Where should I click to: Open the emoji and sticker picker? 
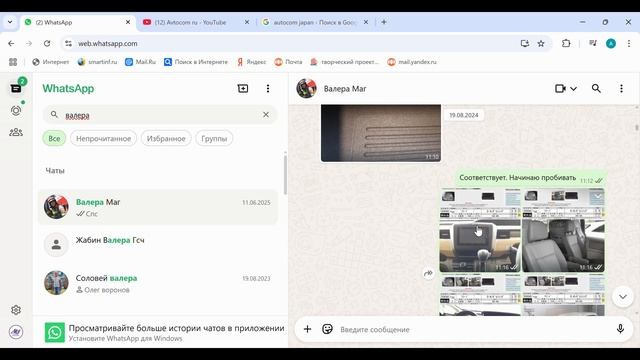tap(327, 329)
